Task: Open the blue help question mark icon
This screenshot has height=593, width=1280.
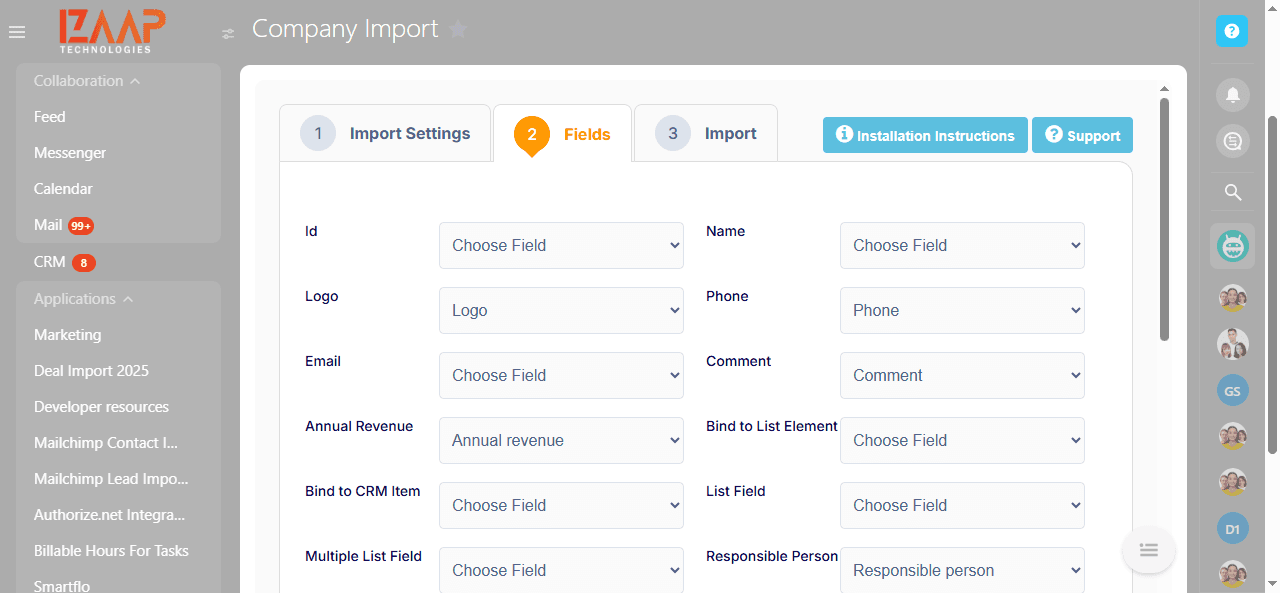Action: [1232, 31]
